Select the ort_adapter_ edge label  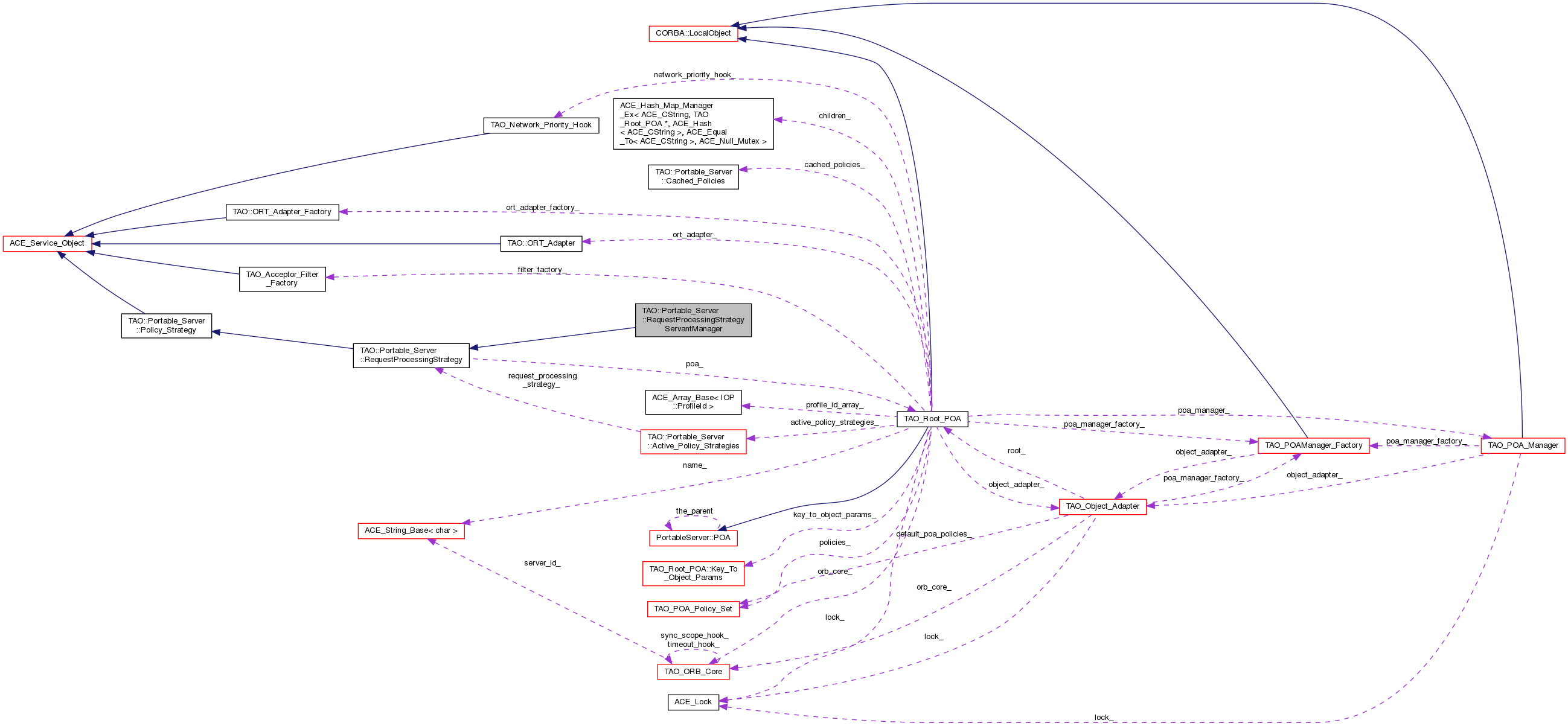694,235
